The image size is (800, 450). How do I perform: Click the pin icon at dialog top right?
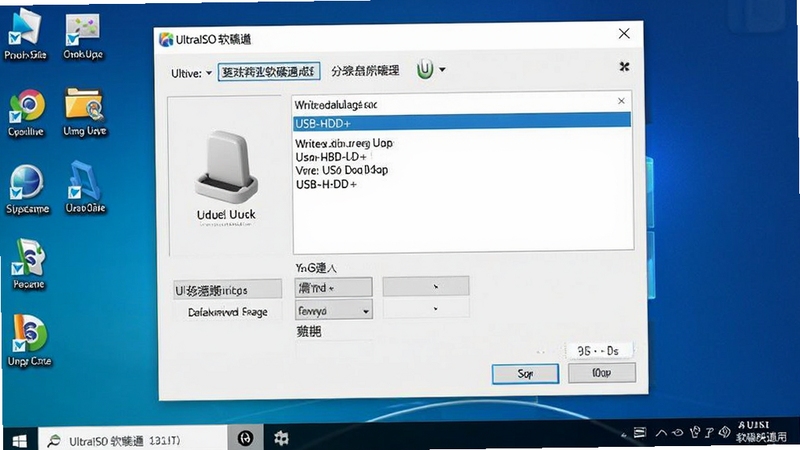624,66
